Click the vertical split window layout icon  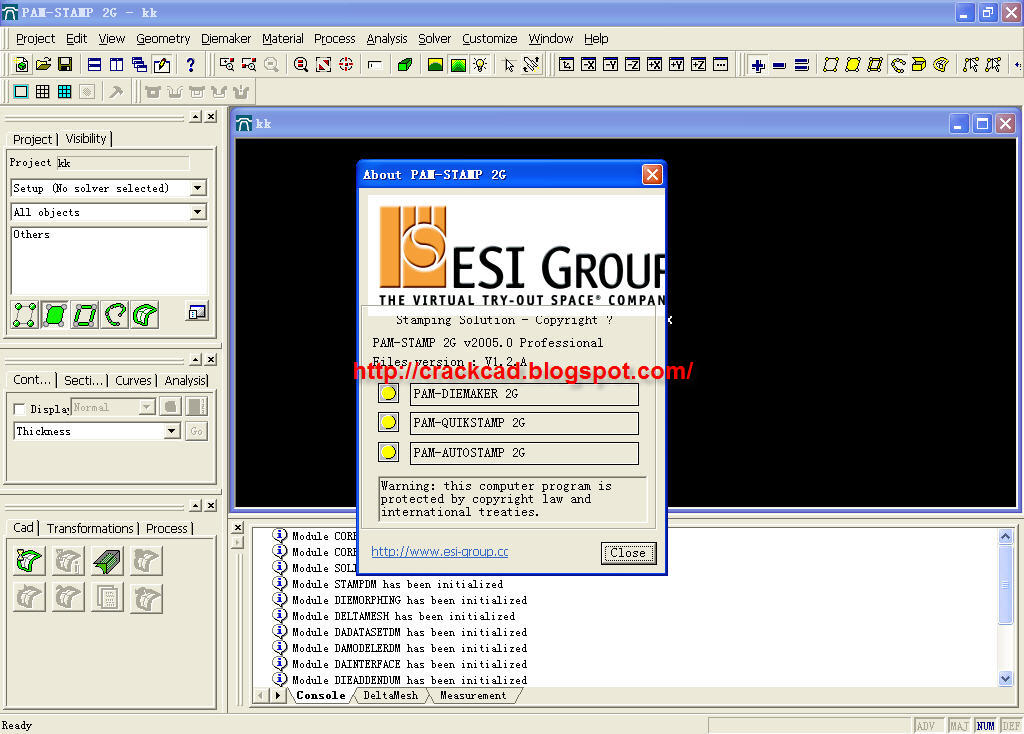(116, 64)
